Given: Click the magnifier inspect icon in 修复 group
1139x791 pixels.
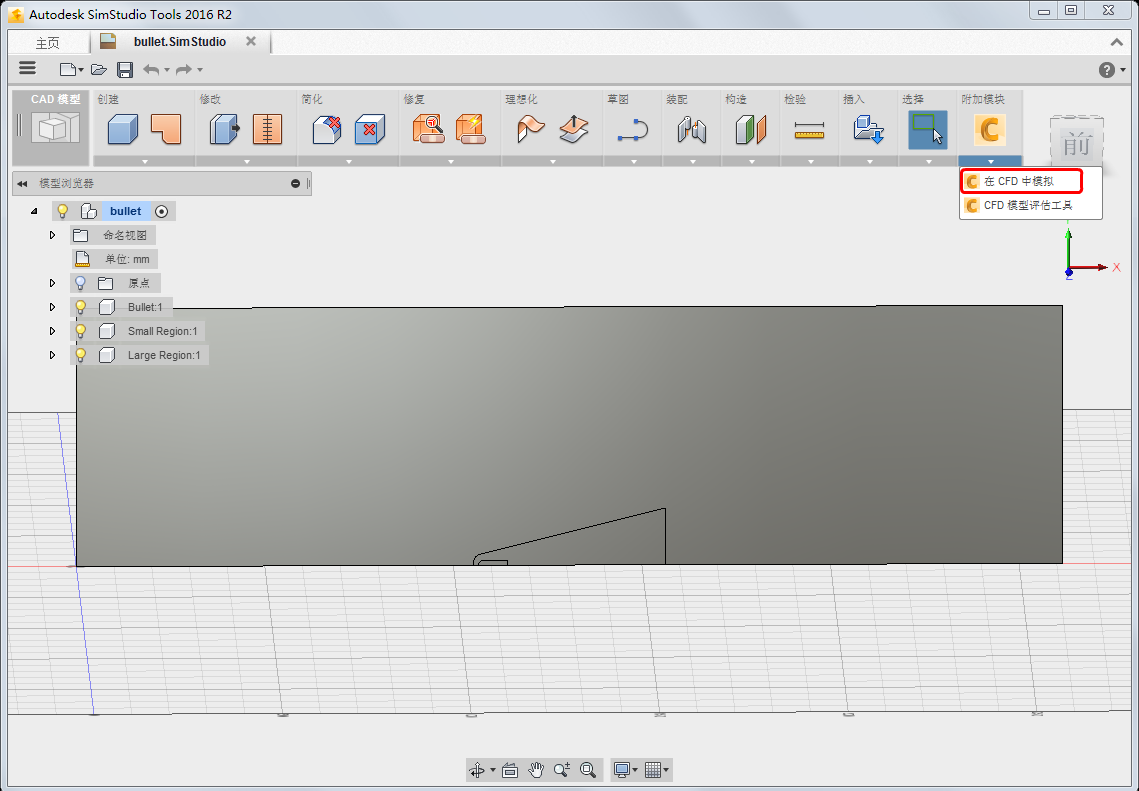Looking at the screenshot, I should point(429,129).
